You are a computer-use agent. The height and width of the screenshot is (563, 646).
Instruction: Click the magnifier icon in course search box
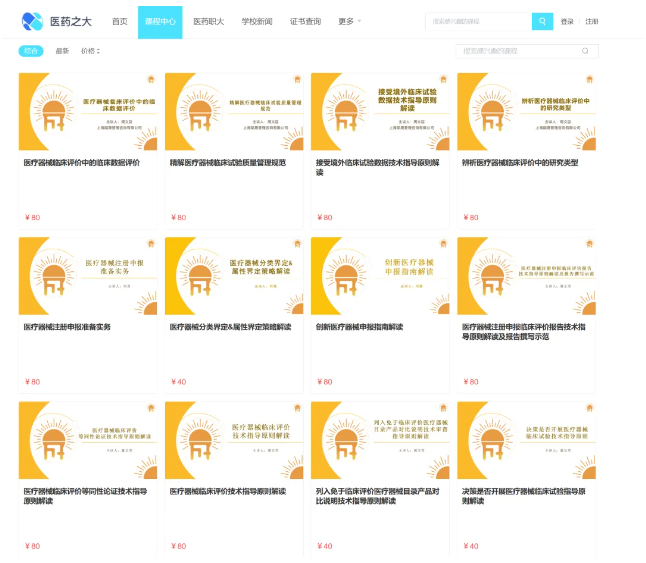[585, 51]
